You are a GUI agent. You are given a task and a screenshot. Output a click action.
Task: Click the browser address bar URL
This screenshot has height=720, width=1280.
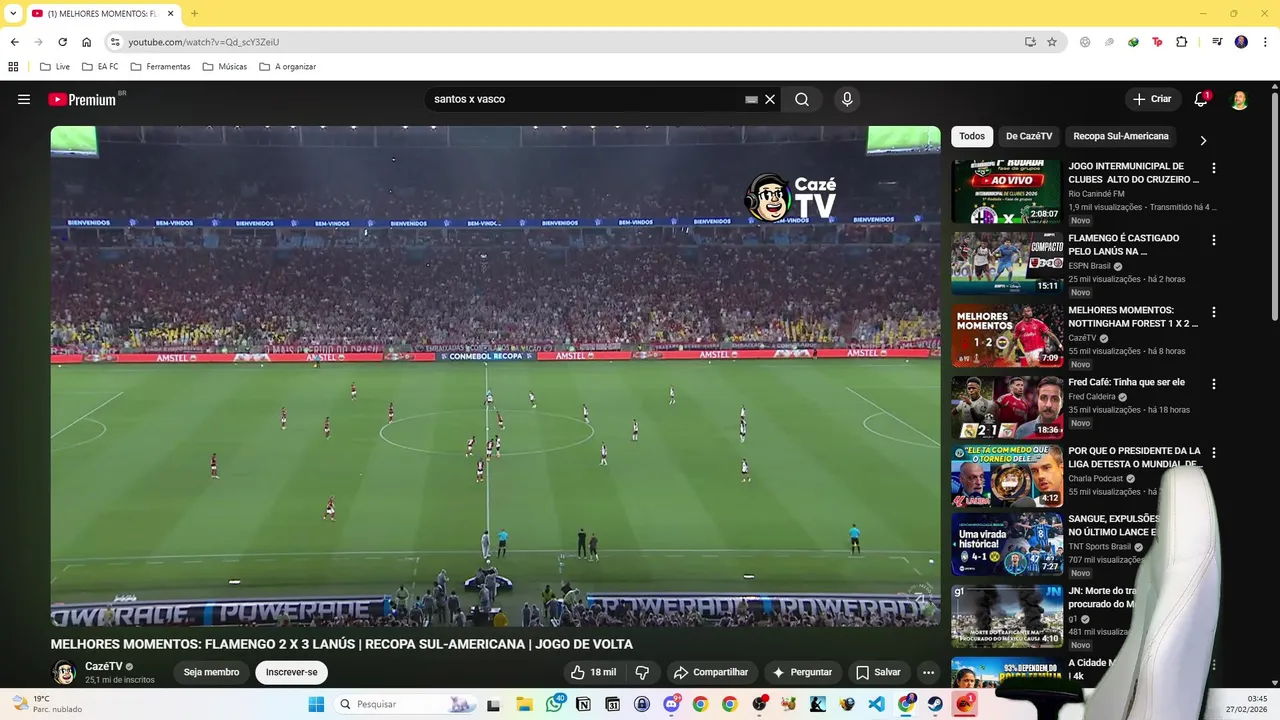[203, 42]
